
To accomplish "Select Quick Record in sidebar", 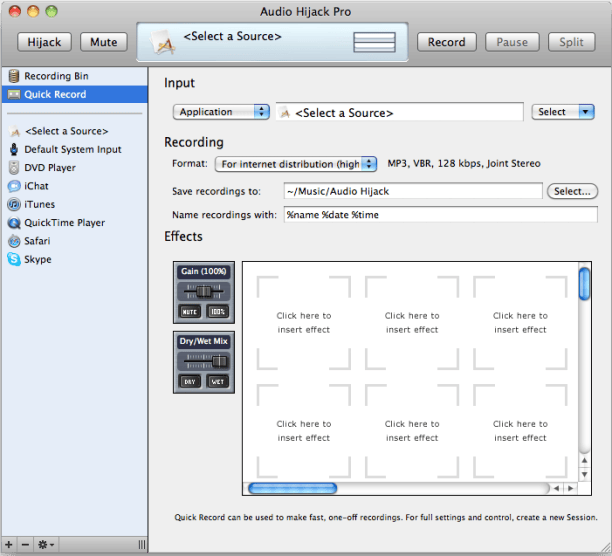I will point(75,94).
